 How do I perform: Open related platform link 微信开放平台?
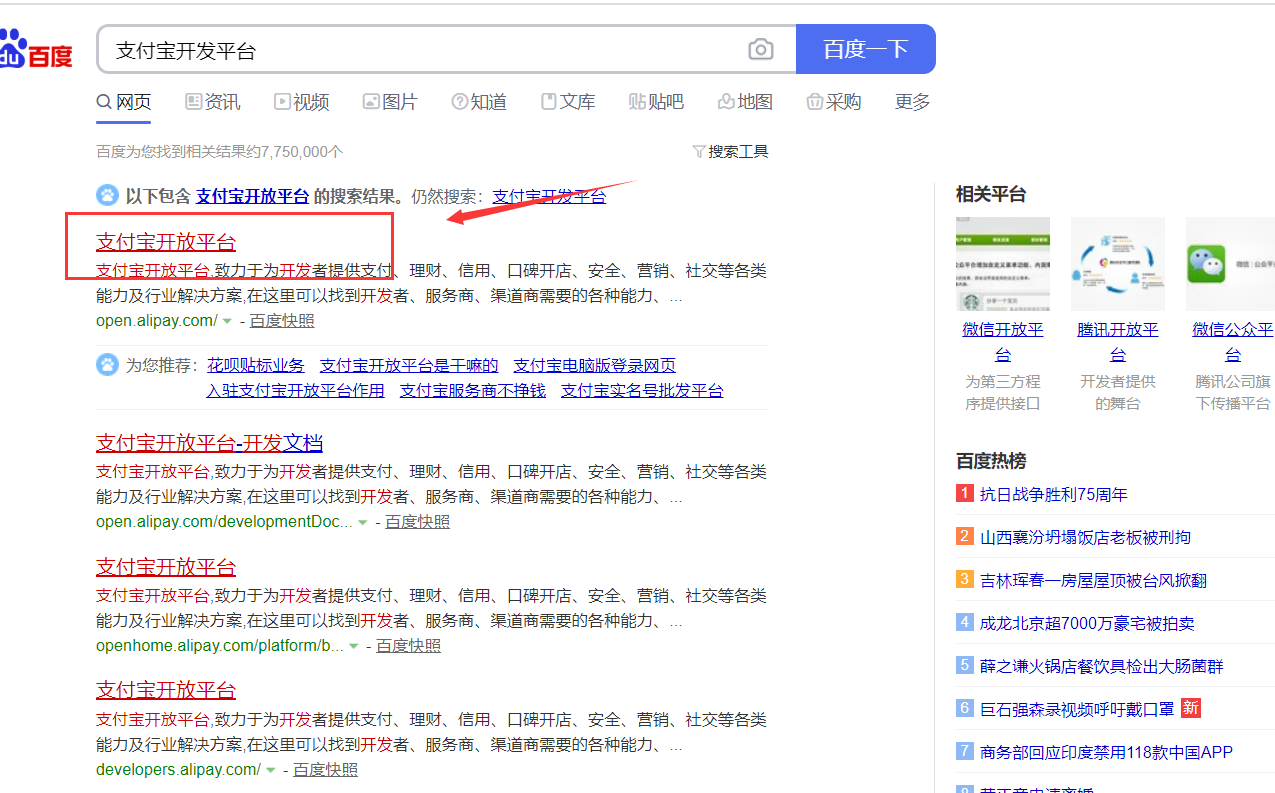point(1003,342)
